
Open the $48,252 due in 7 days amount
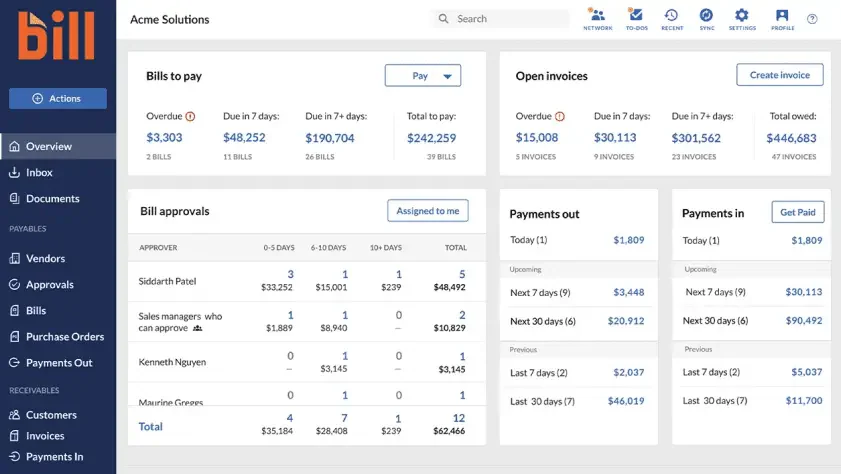244,138
